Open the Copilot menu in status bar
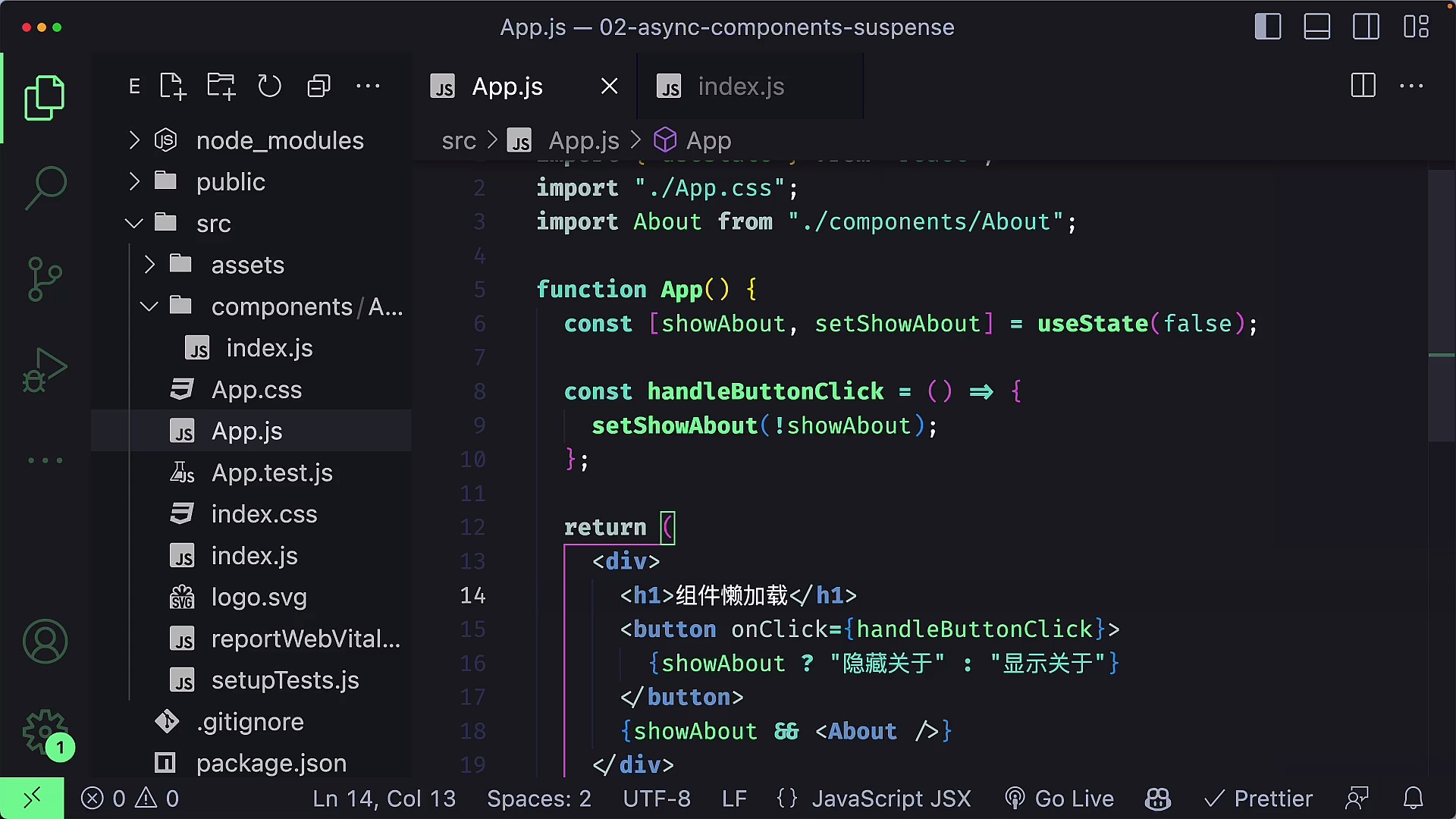Image resolution: width=1456 pixels, height=819 pixels. pyautogui.click(x=1157, y=798)
